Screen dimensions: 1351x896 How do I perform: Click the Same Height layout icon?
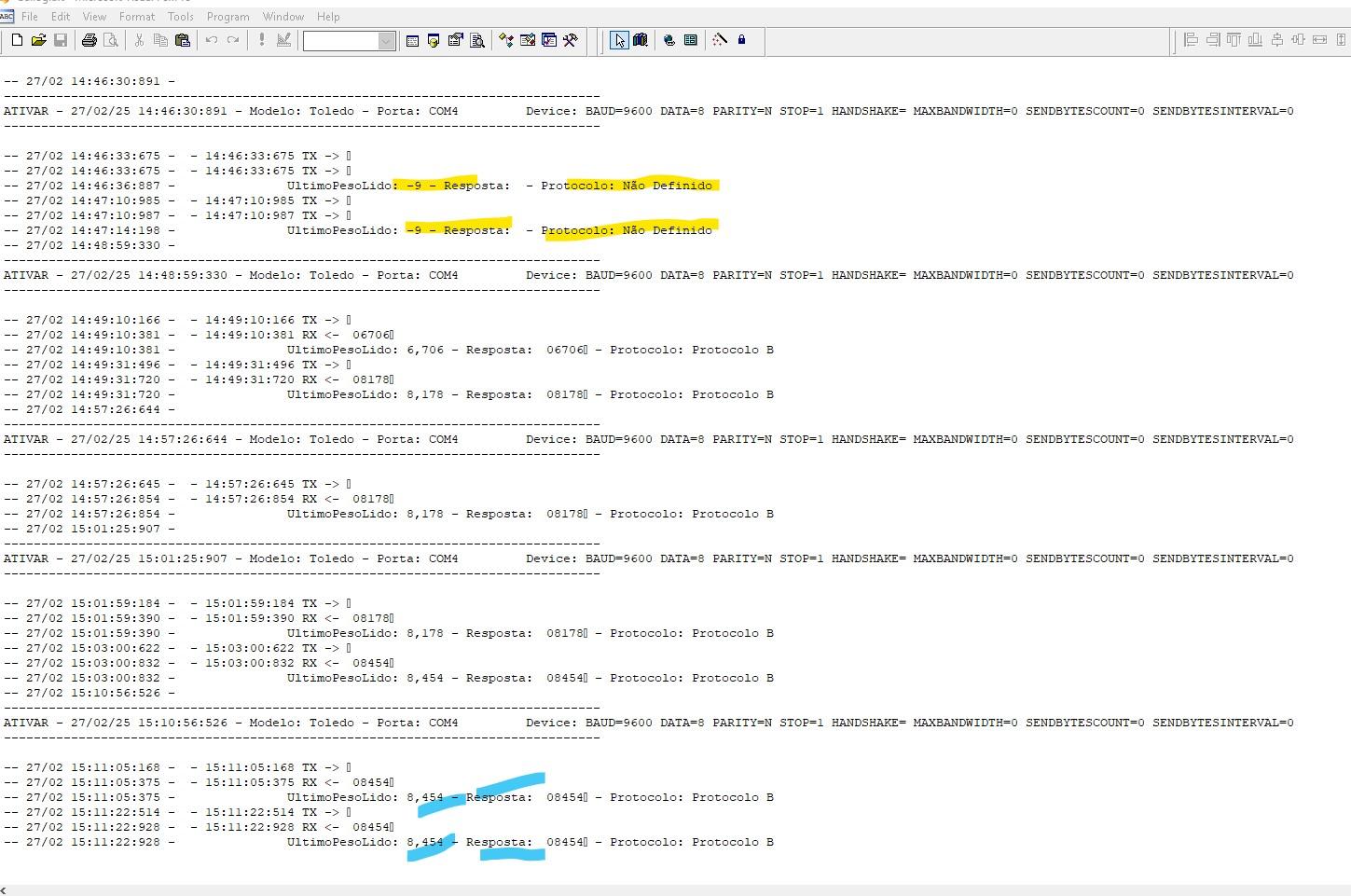(x=1341, y=40)
